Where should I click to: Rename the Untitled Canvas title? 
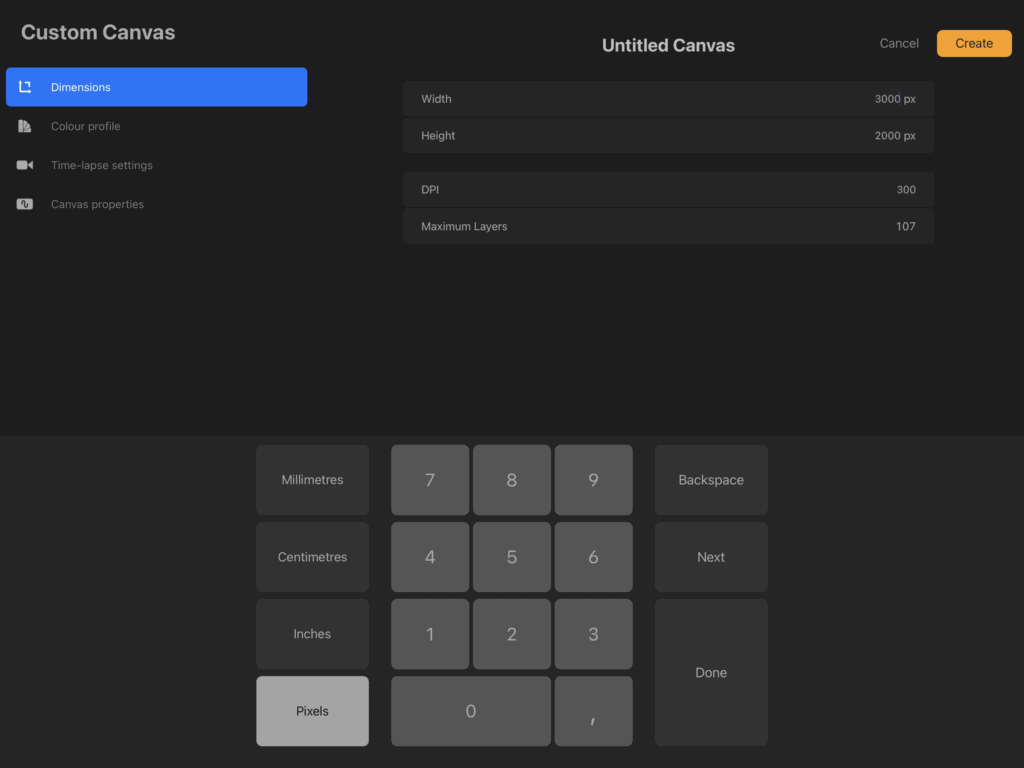[x=668, y=44]
